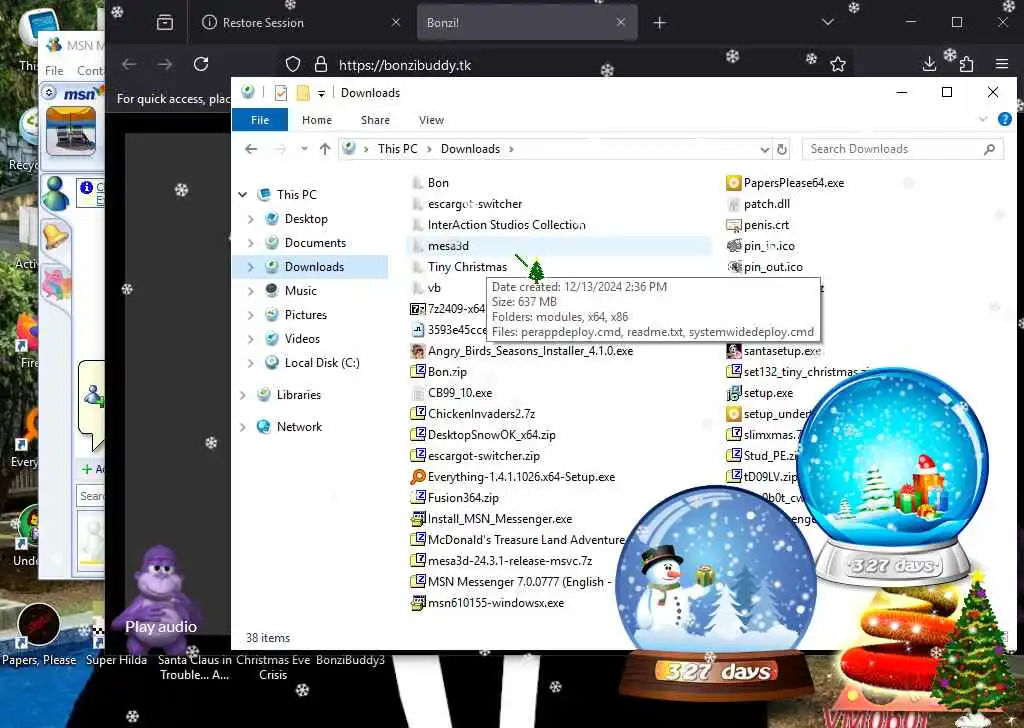Screen dimensions: 1024x728
Task: Expand Network in navigation pane
Action: [x=243, y=427]
